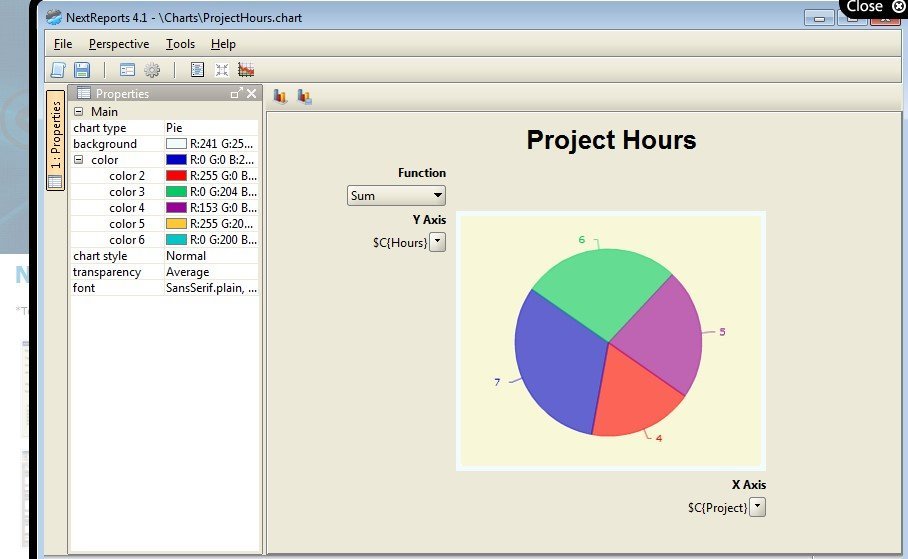
Task: Open the X Axis $C{Project} dropdown
Action: point(757,507)
